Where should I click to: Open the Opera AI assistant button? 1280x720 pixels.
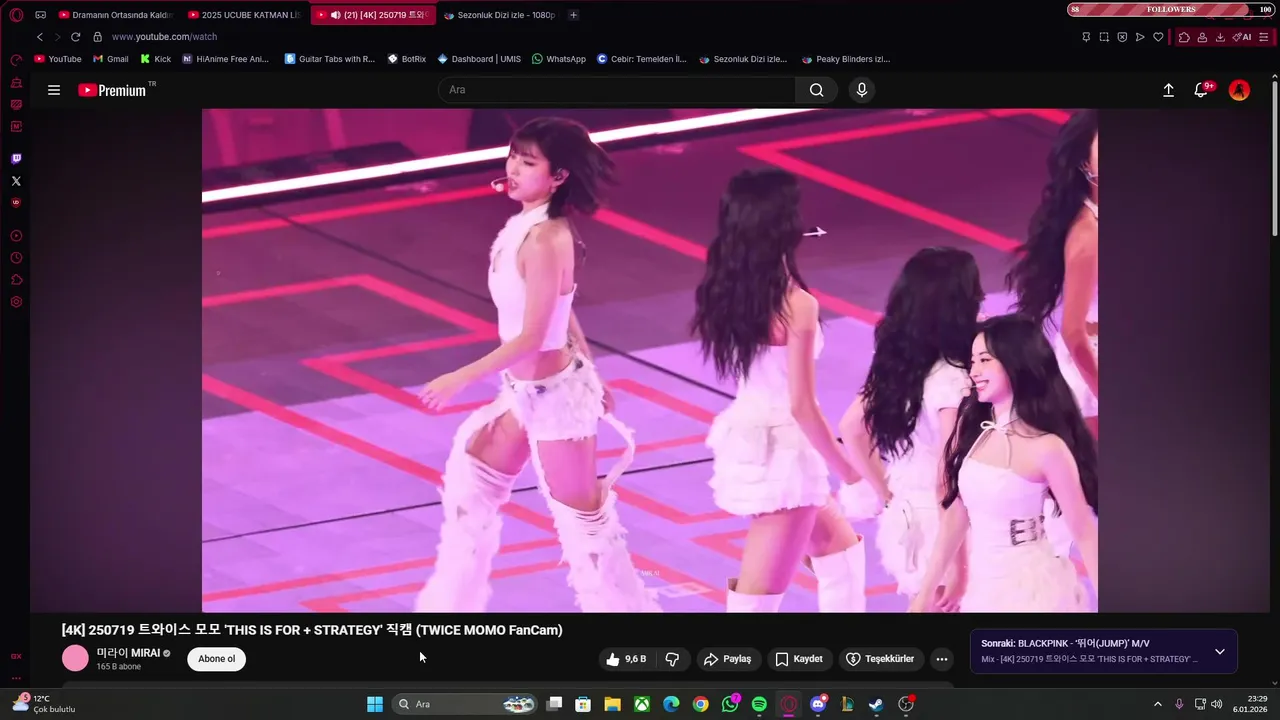(1242, 37)
